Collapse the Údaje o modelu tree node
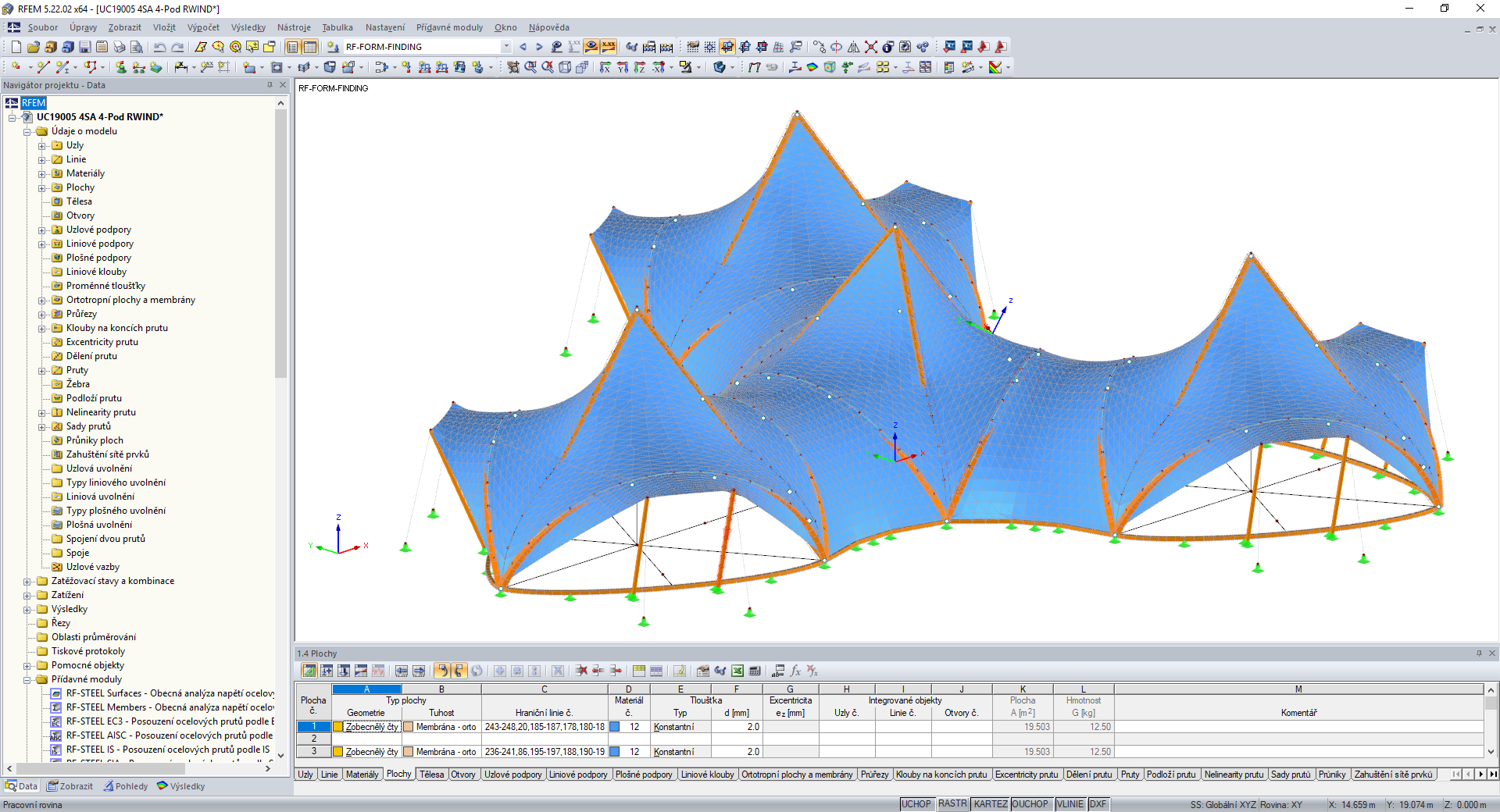 click(27, 131)
